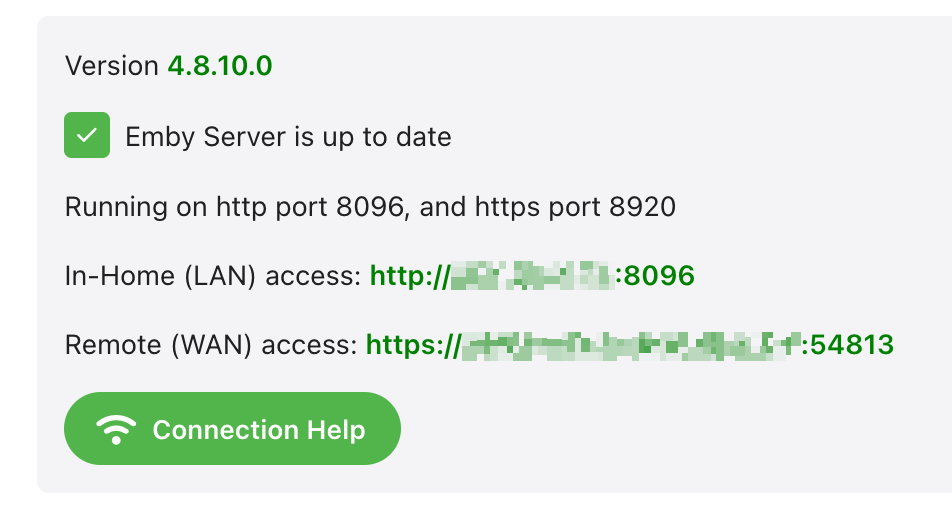Click the "Connection Help" button text
Image resolution: width=952 pixels, height=526 pixels.
coord(258,430)
